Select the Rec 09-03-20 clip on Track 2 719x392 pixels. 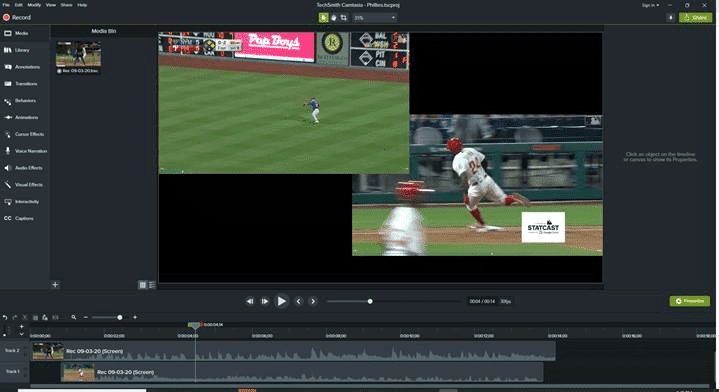[x=294, y=351]
